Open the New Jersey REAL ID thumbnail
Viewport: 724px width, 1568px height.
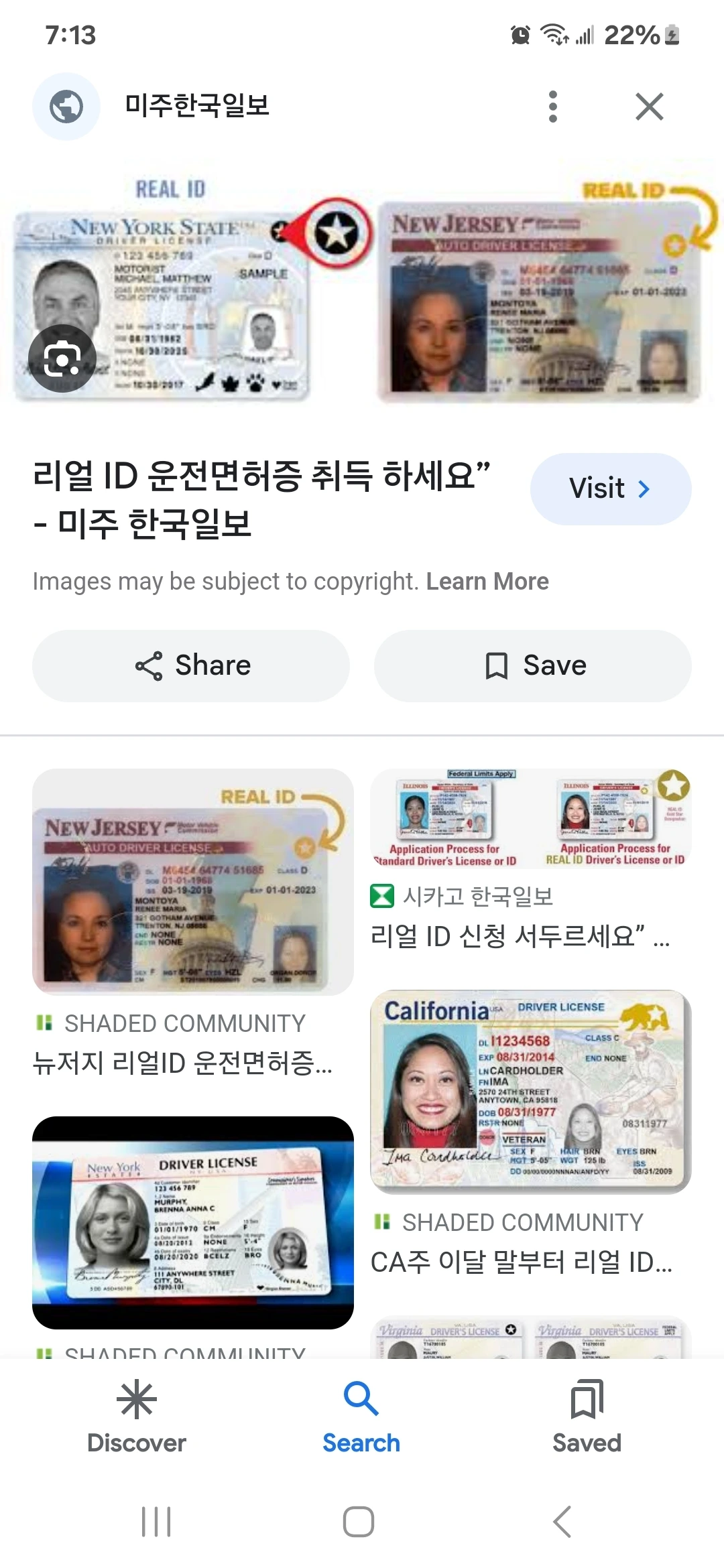pos(193,882)
